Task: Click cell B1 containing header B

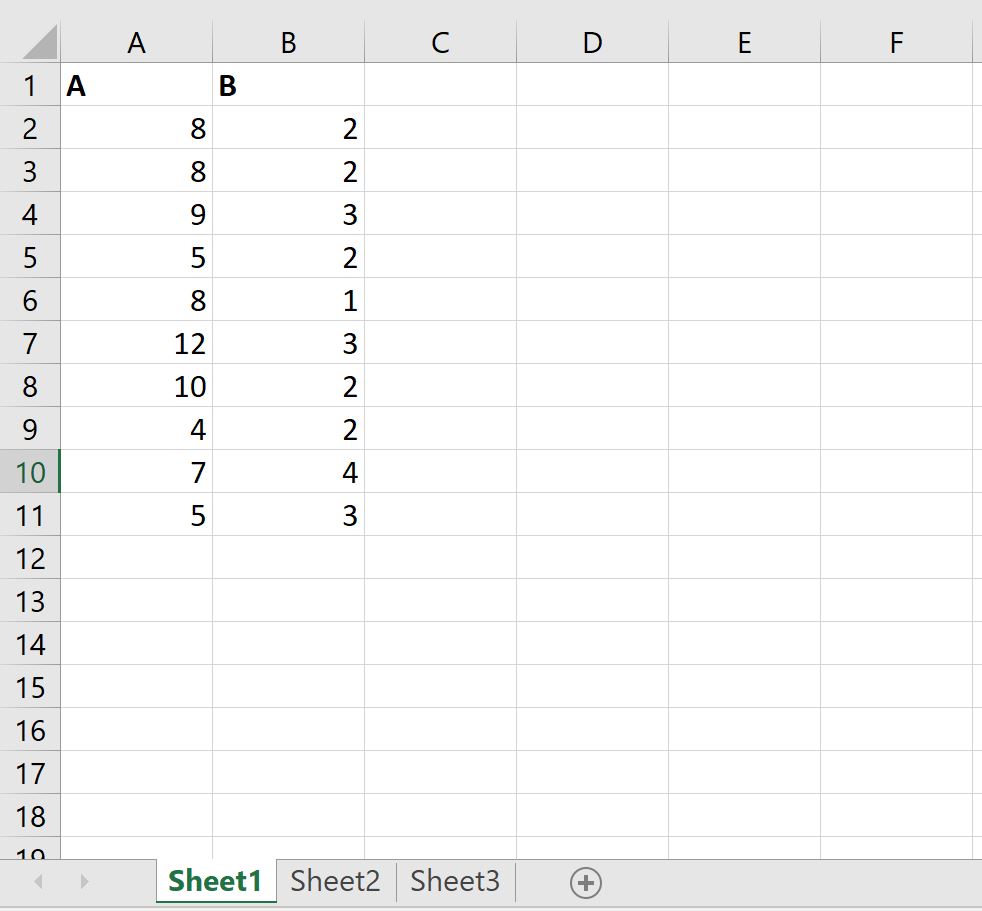Action: tap(288, 85)
